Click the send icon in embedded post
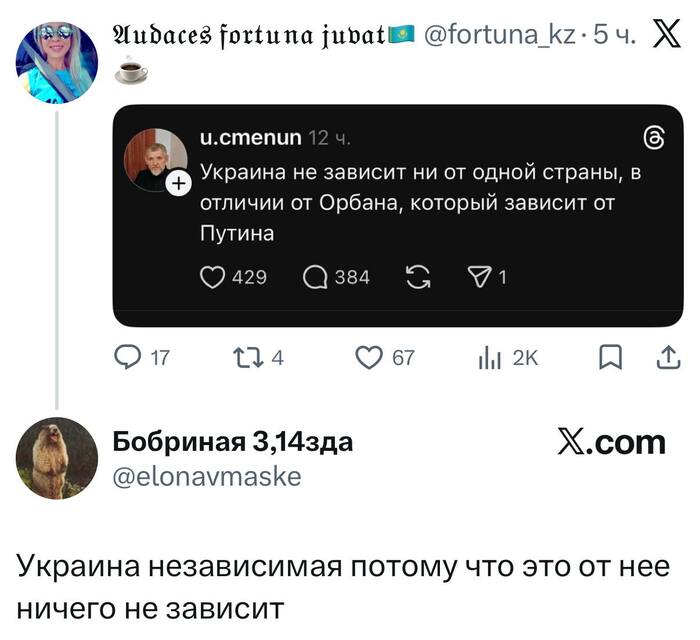 pos(478,278)
